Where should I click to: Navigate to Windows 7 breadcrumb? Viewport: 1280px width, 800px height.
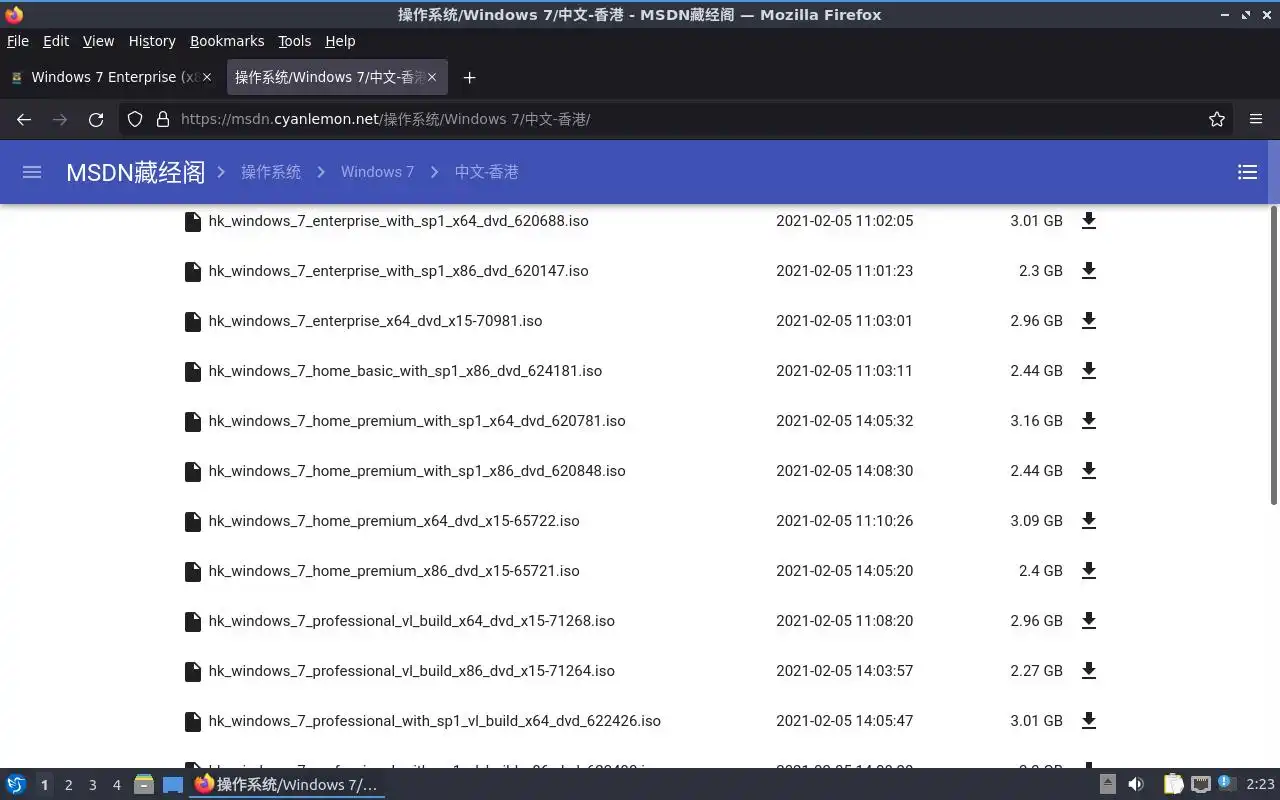(377, 172)
